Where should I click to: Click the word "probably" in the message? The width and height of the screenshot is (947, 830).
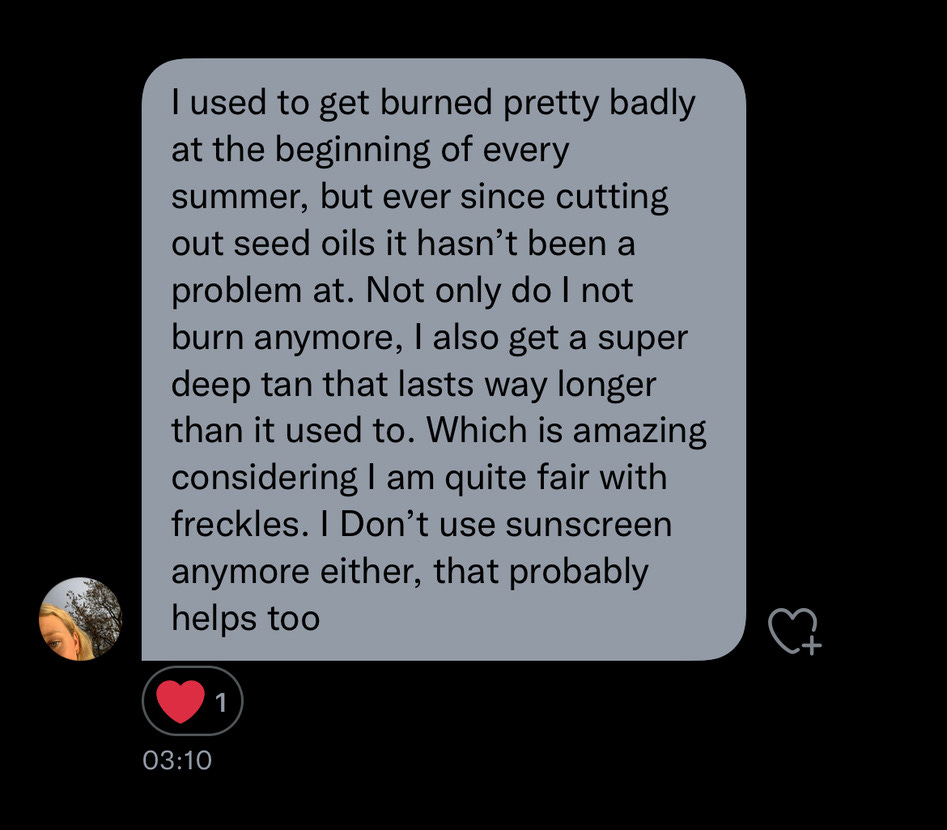click(579, 572)
